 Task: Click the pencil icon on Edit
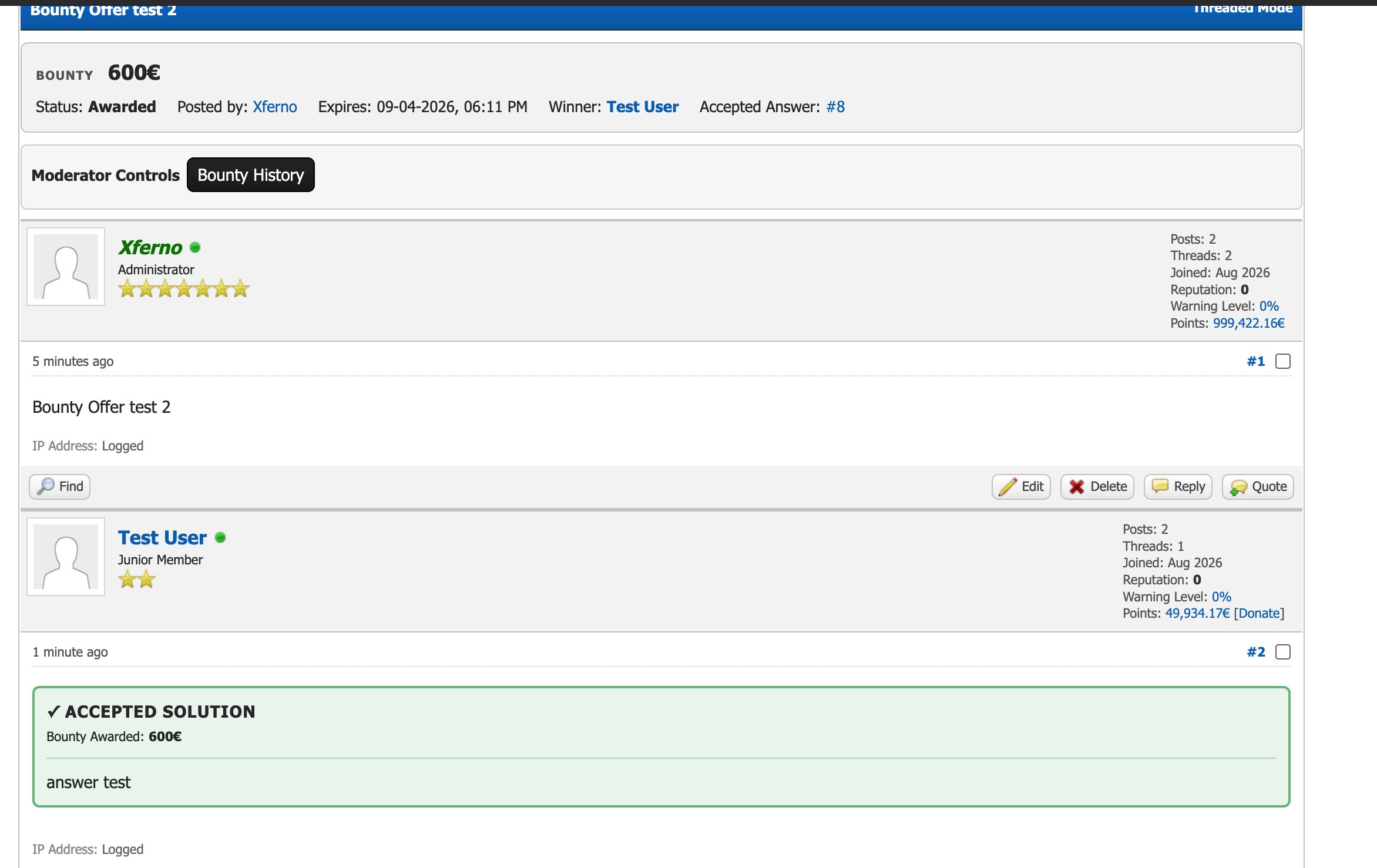tap(1008, 487)
